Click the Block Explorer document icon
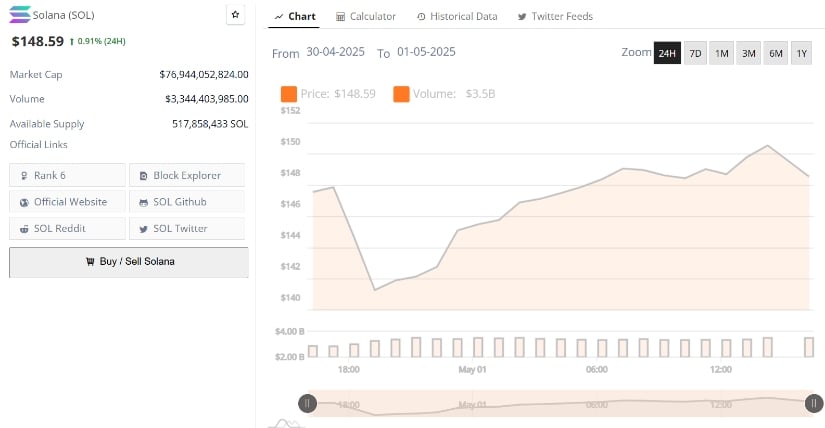The image size is (825, 428). [143, 176]
